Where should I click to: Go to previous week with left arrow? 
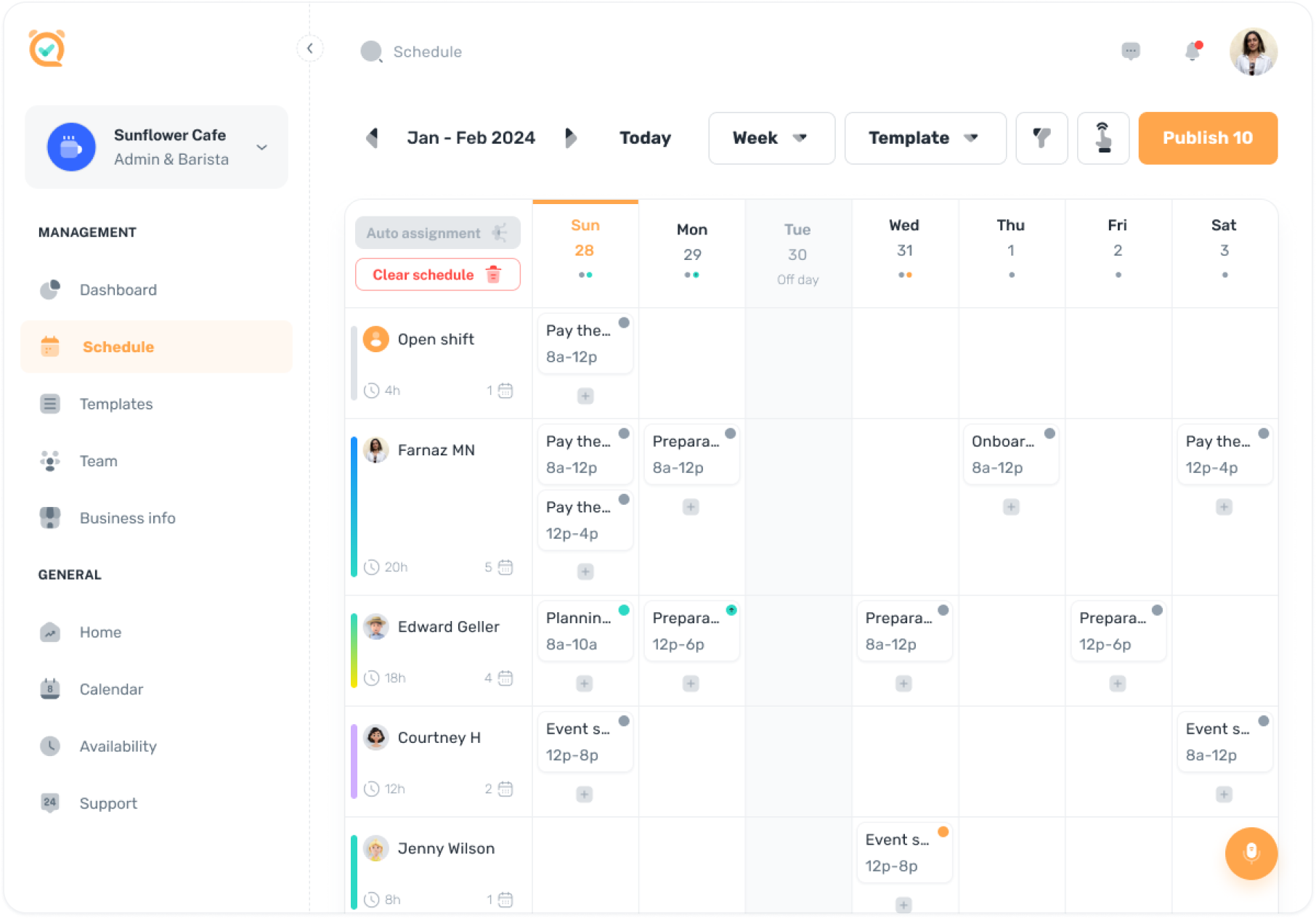(373, 138)
